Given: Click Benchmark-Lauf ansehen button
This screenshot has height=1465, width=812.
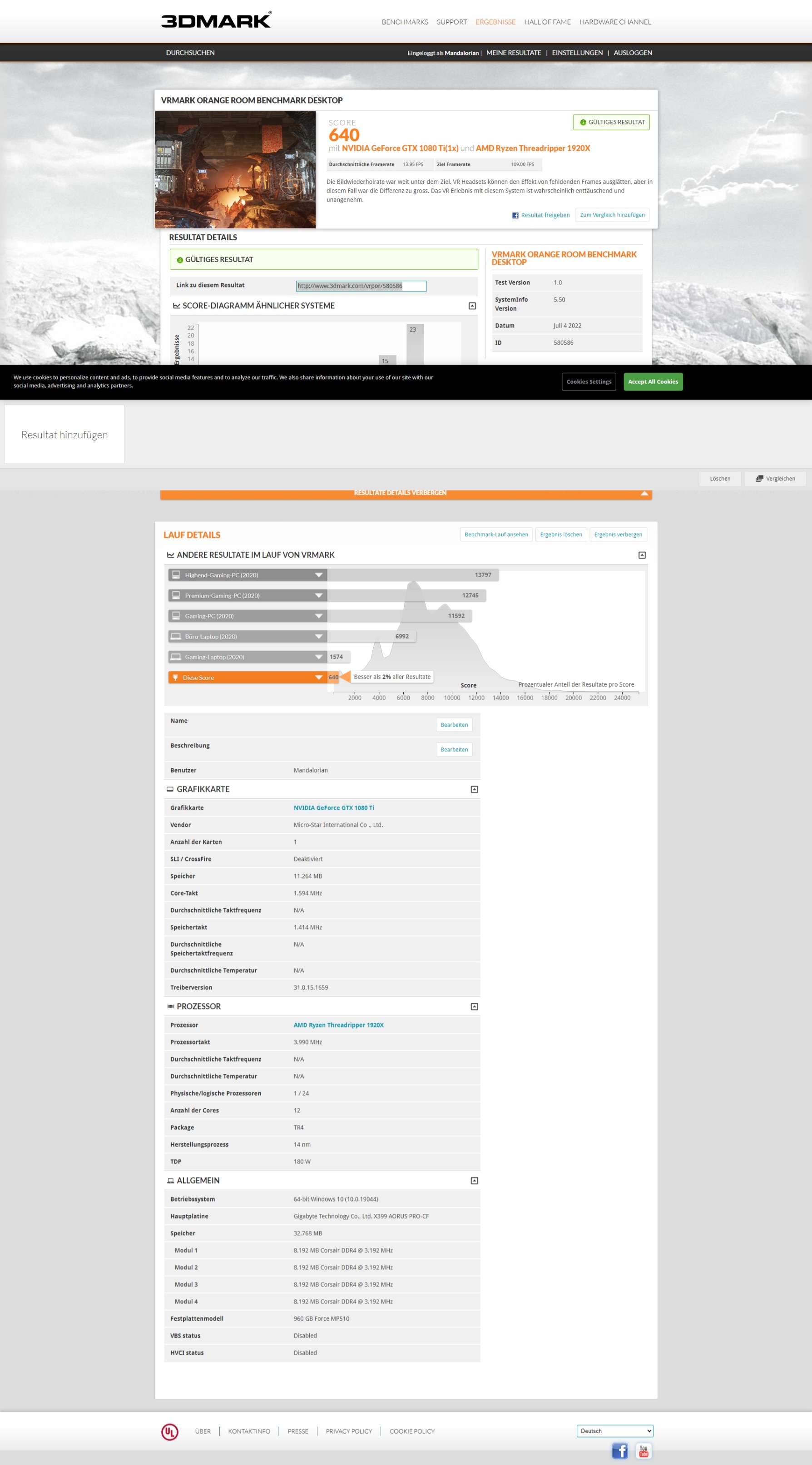Looking at the screenshot, I should (x=496, y=535).
